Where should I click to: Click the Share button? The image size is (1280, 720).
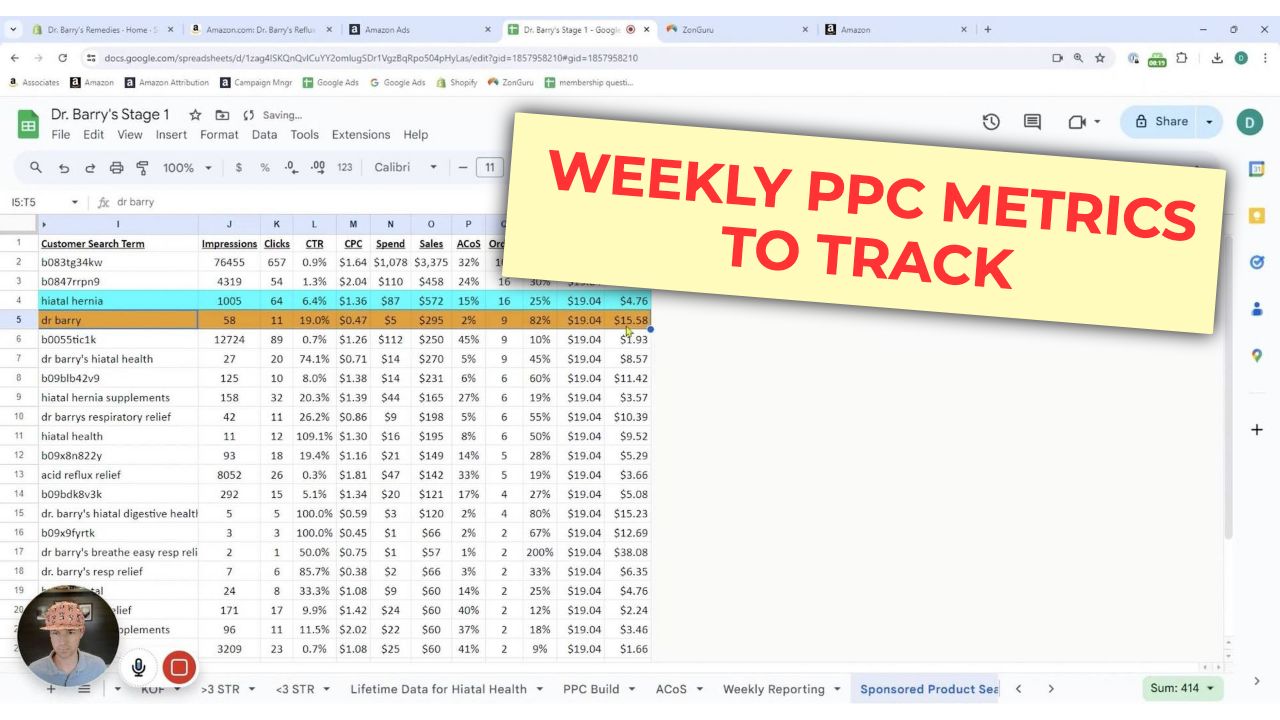tap(1160, 122)
